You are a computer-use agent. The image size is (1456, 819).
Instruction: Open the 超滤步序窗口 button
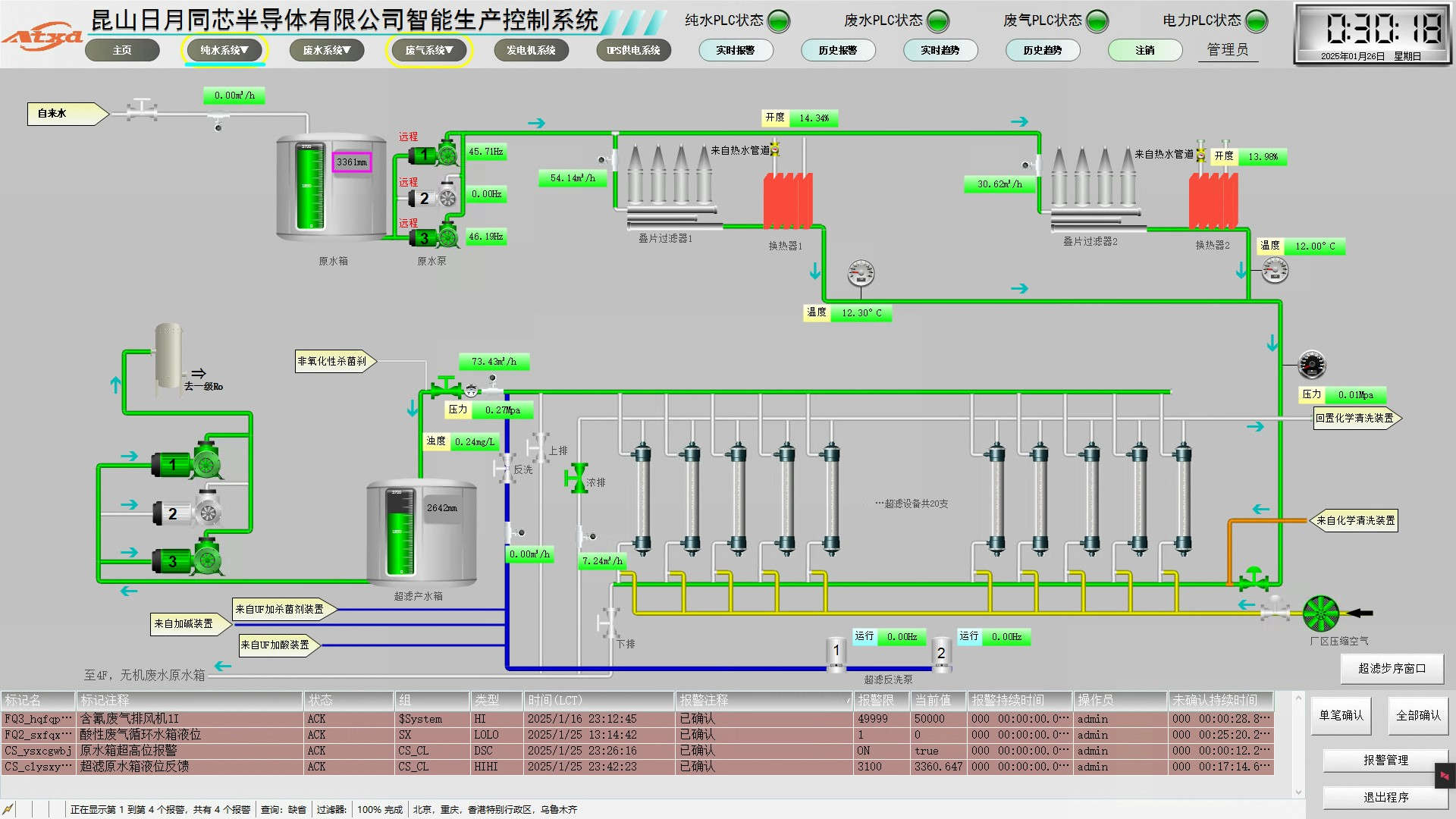click(1391, 668)
